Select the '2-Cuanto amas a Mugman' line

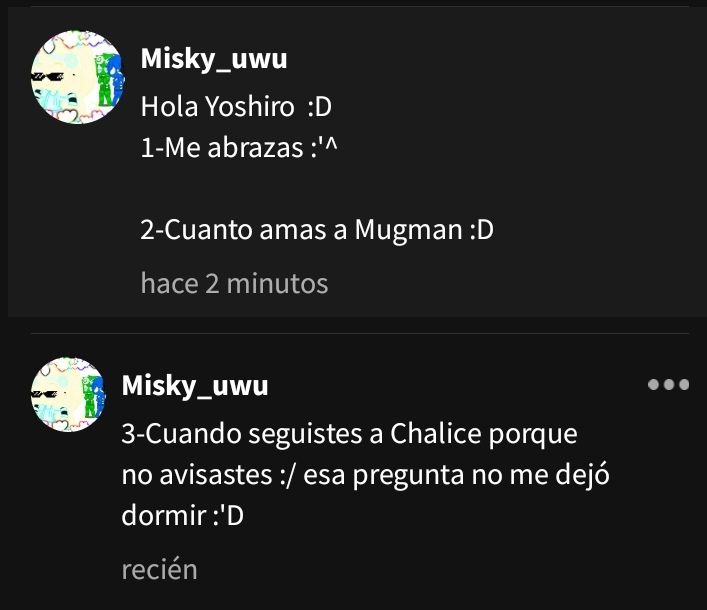pyautogui.click(x=317, y=230)
